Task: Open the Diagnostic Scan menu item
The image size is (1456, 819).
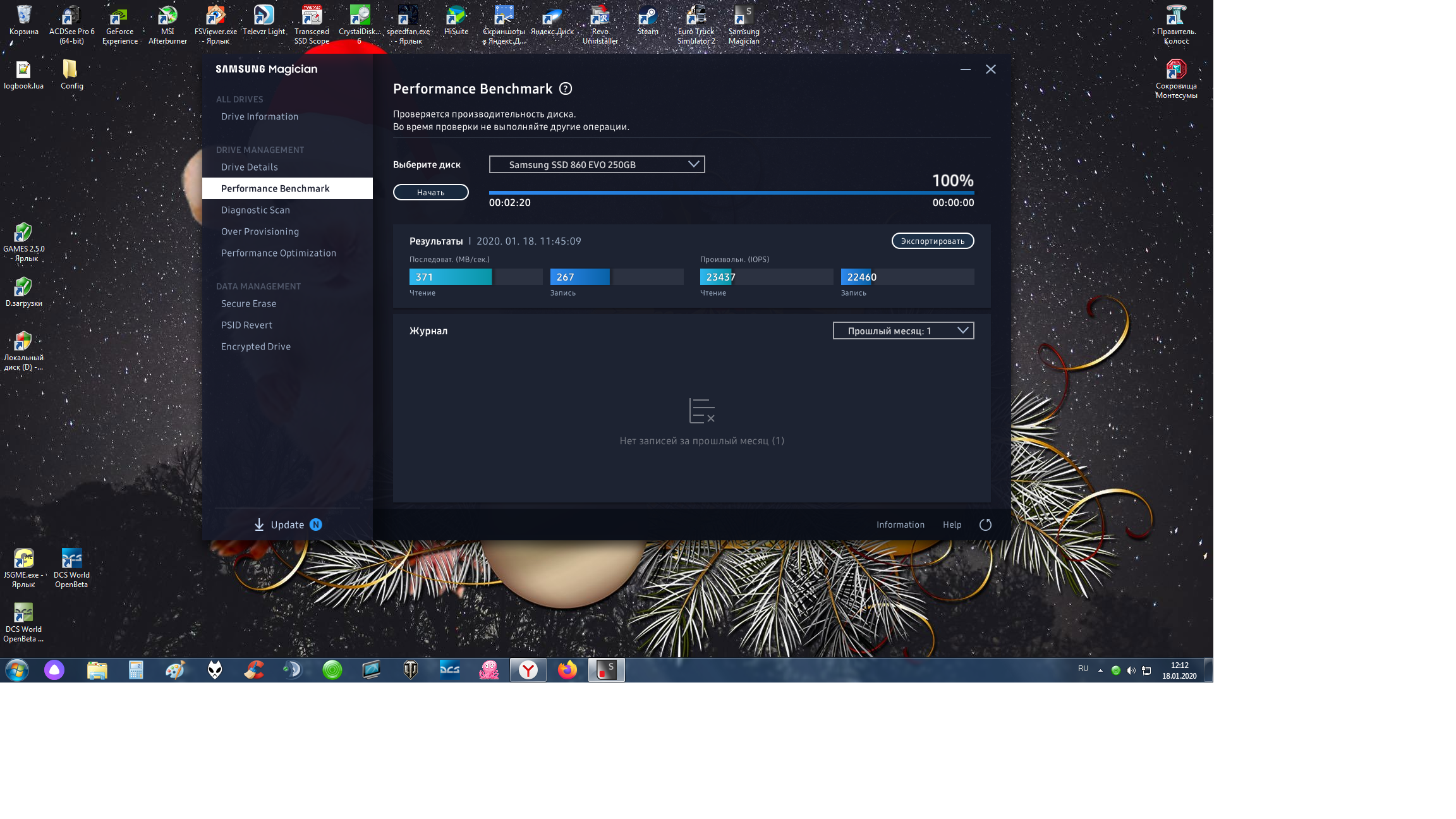Action: tap(255, 210)
